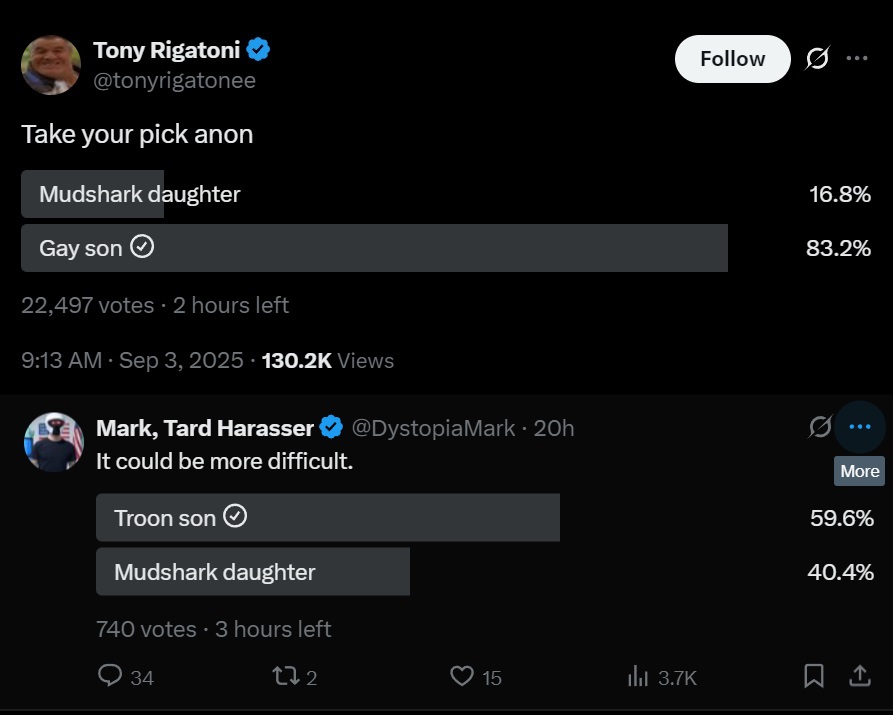Like the reply using the heart icon

461,677
